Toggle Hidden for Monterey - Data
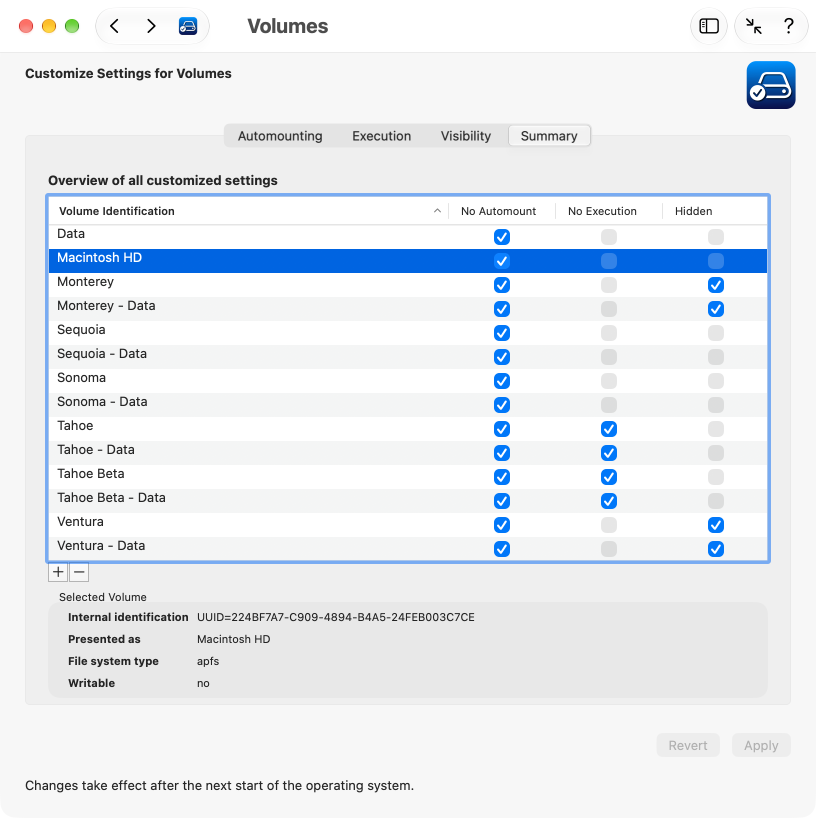 715,309
